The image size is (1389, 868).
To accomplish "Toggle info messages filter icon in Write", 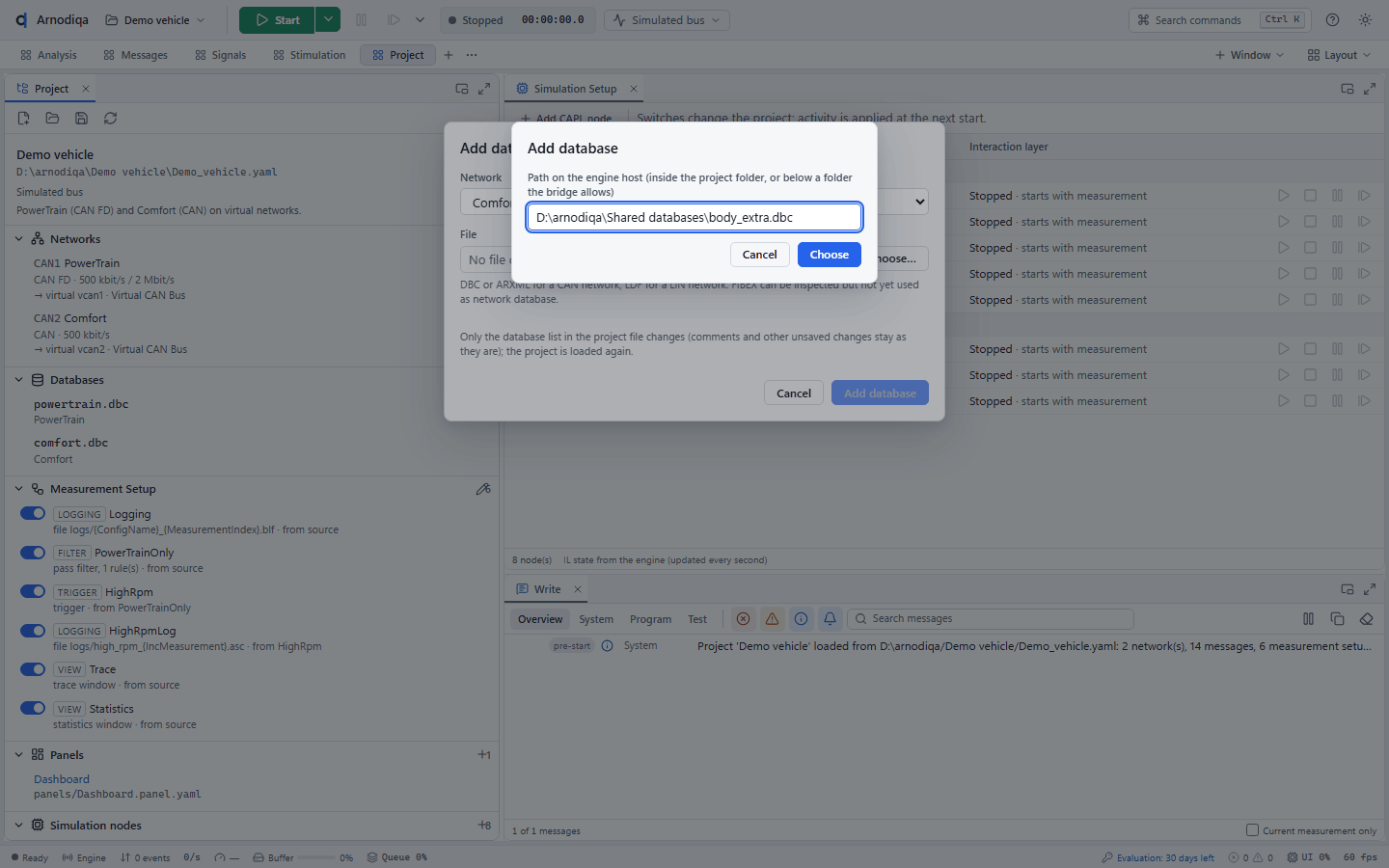I will point(801,619).
